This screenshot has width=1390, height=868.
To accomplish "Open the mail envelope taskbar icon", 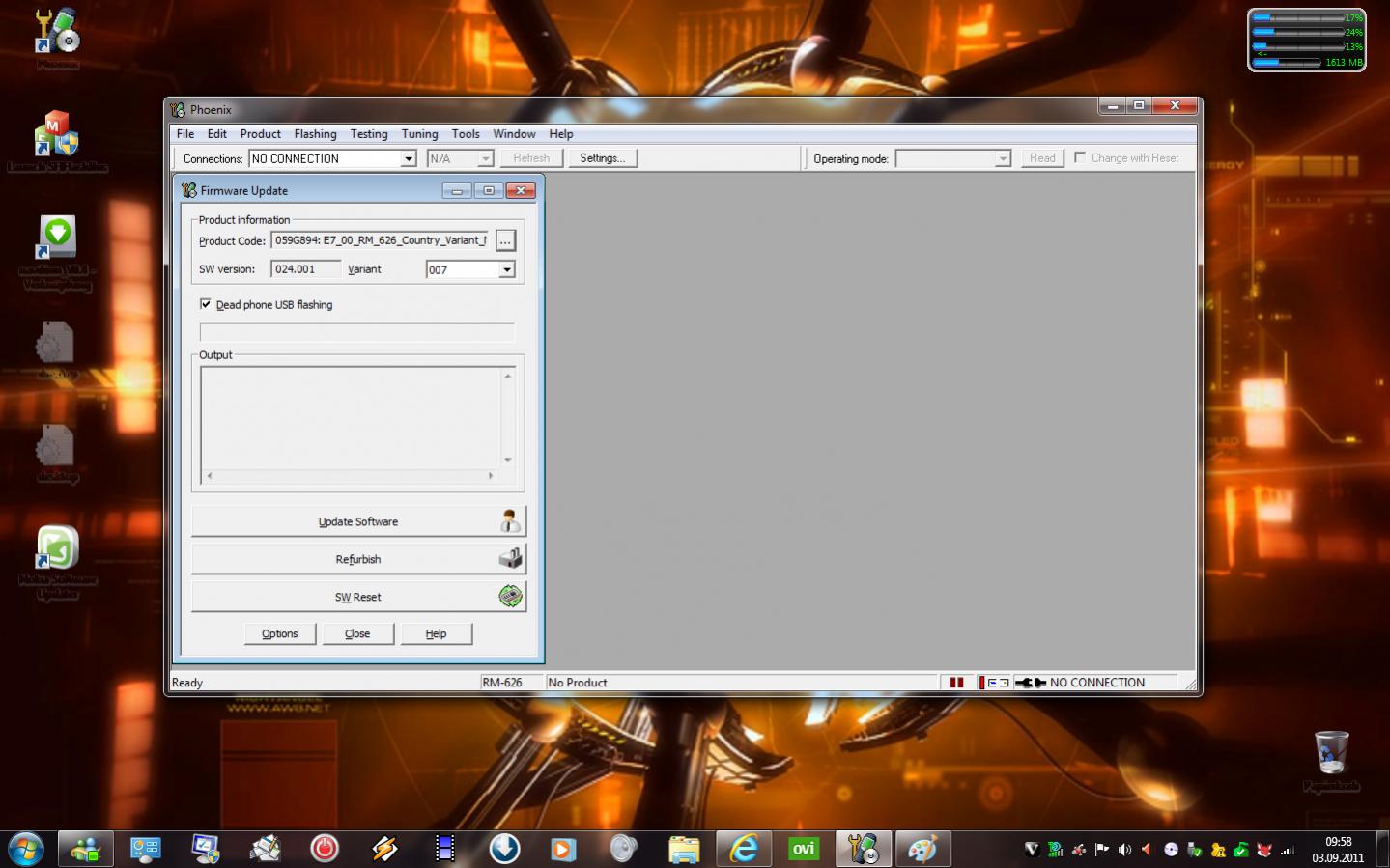I will coord(265,849).
